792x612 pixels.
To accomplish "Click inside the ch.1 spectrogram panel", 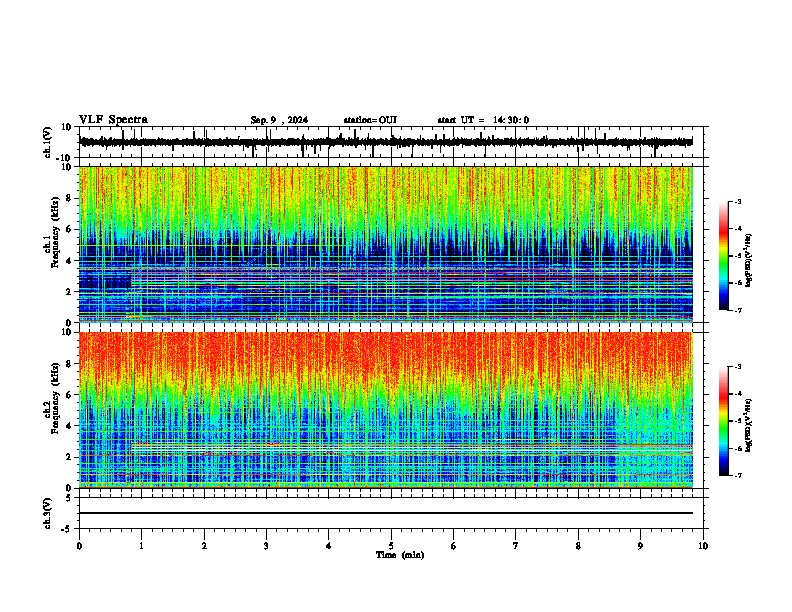I will [386, 244].
